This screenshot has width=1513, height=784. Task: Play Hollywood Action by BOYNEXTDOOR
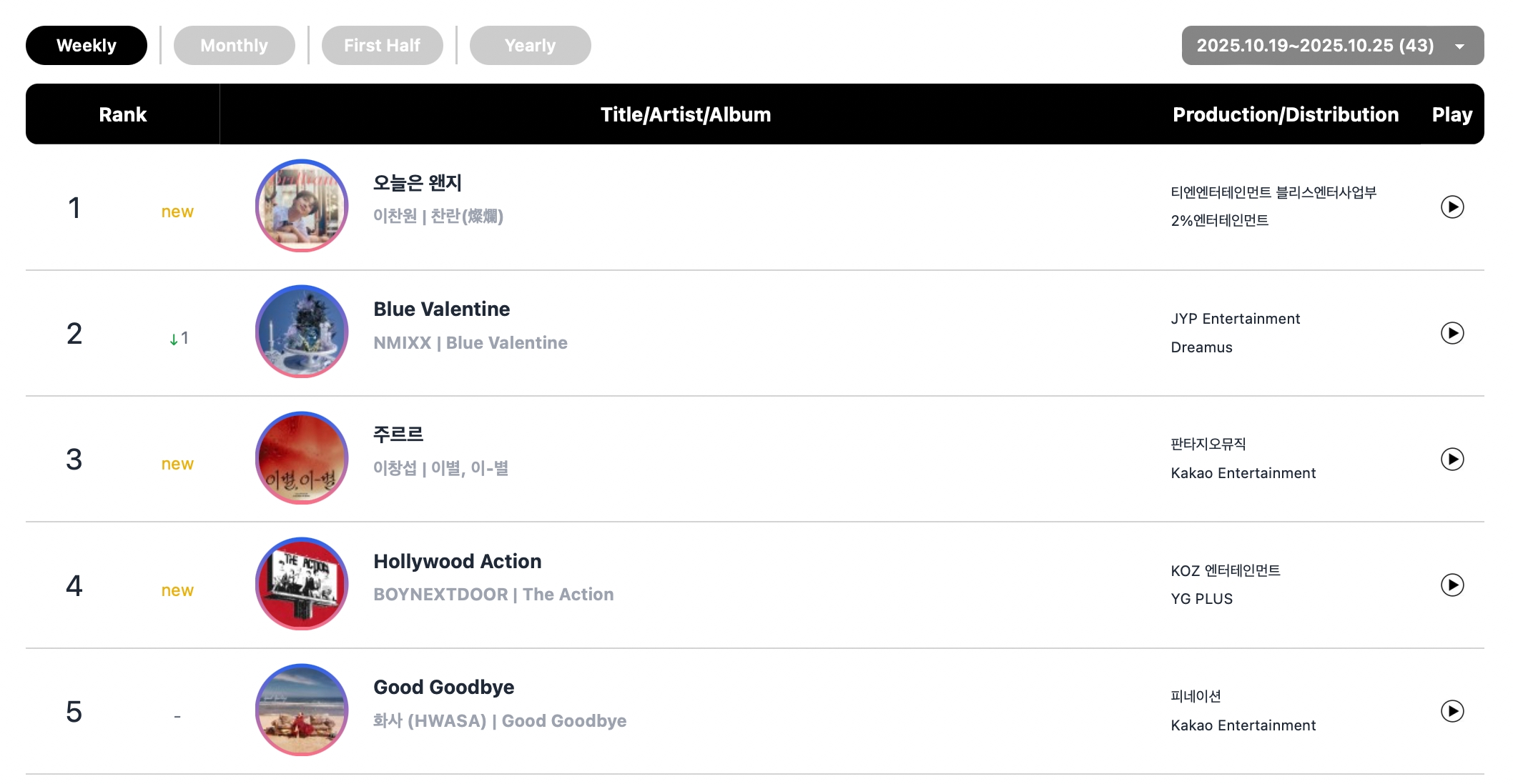click(1452, 585)
